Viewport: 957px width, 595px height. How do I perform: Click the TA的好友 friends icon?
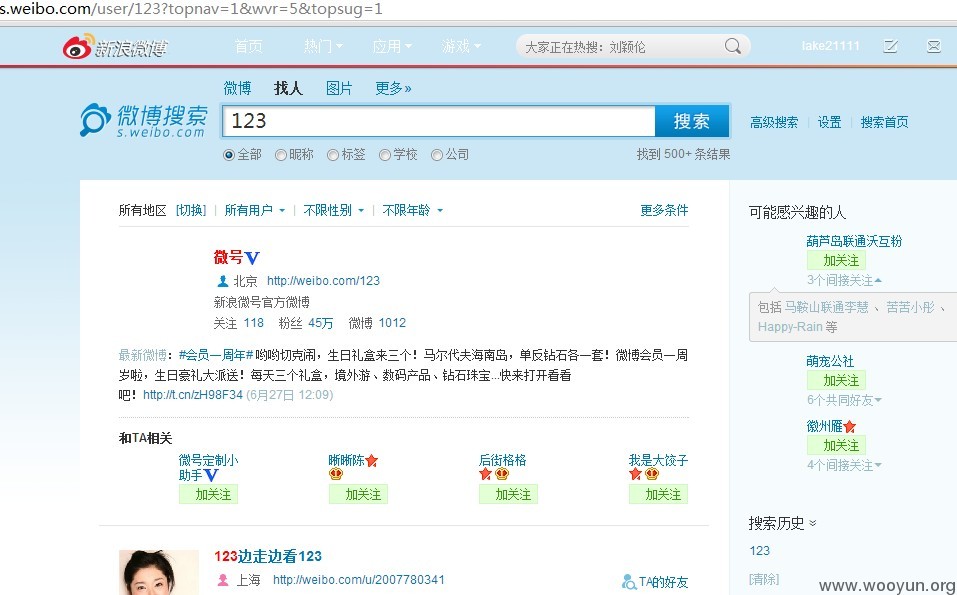tap(629, 582)
